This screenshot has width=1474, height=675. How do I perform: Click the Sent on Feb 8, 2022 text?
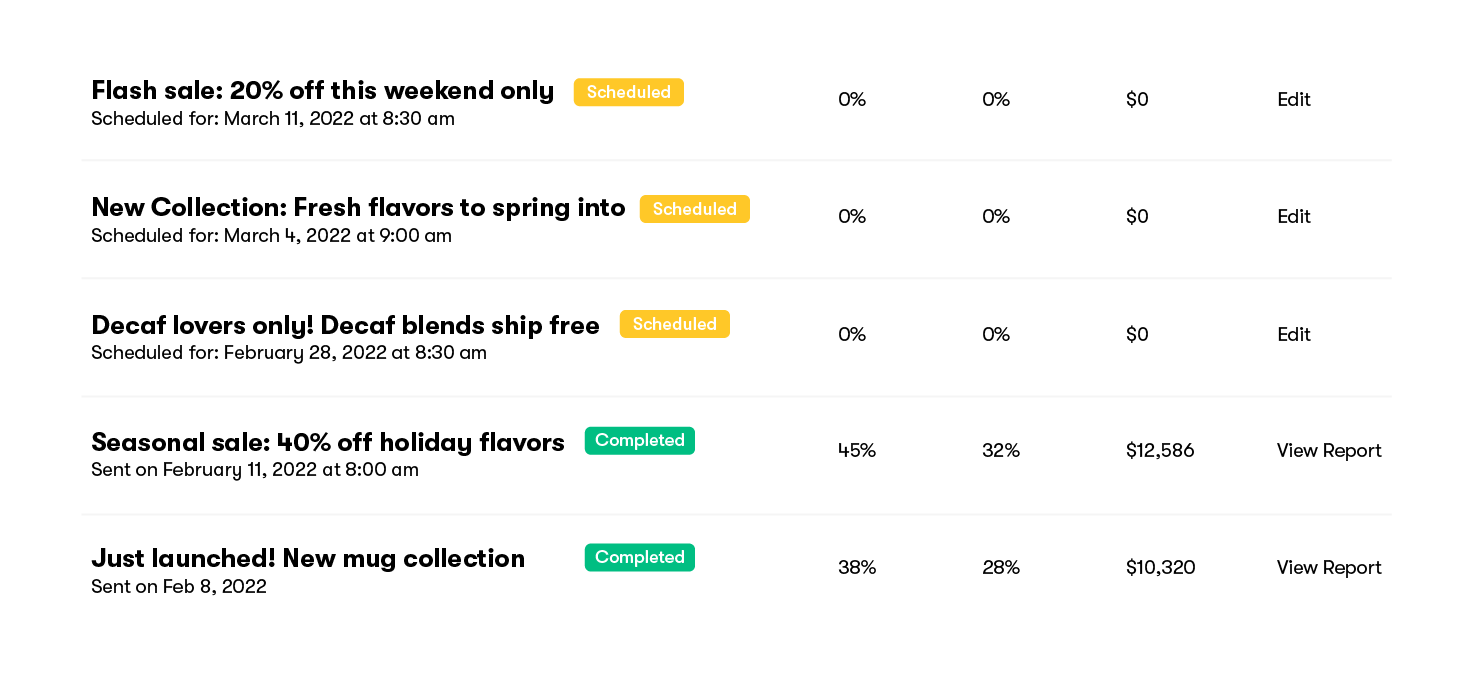tap(179, 587)
